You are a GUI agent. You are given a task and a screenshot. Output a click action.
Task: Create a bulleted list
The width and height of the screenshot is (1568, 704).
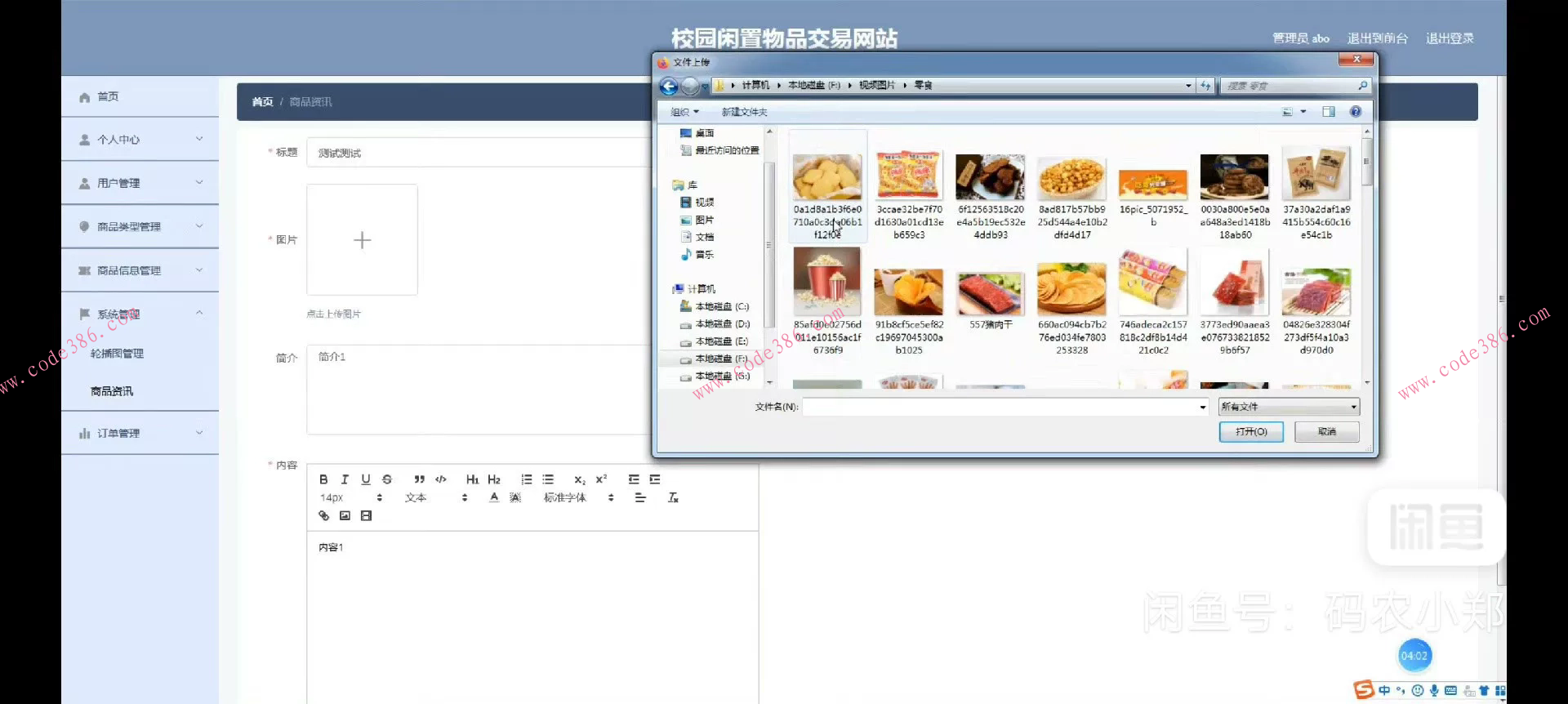click(548, 479)
